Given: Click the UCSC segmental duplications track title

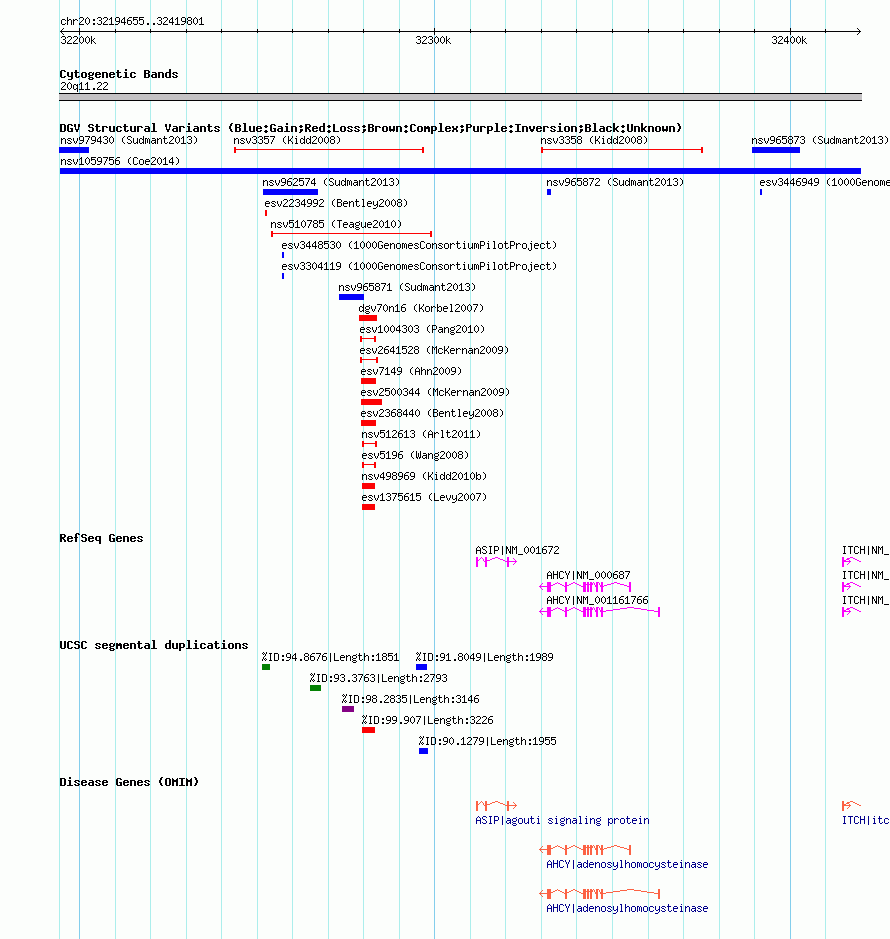Looking at the screenshot, I should (153, 645).
